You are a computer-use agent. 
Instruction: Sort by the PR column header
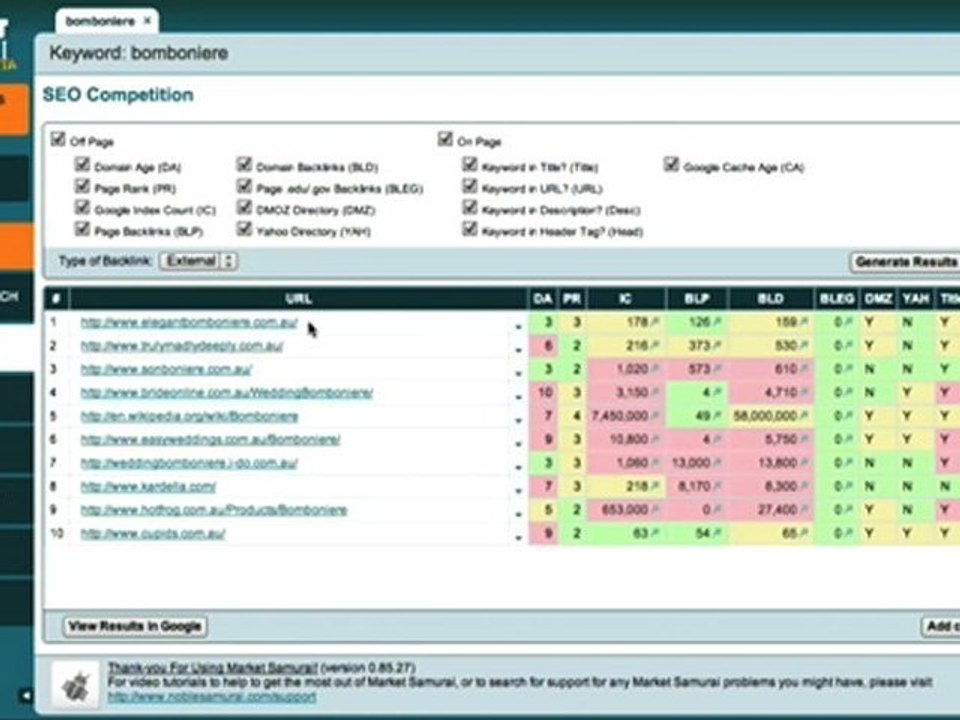572,299
